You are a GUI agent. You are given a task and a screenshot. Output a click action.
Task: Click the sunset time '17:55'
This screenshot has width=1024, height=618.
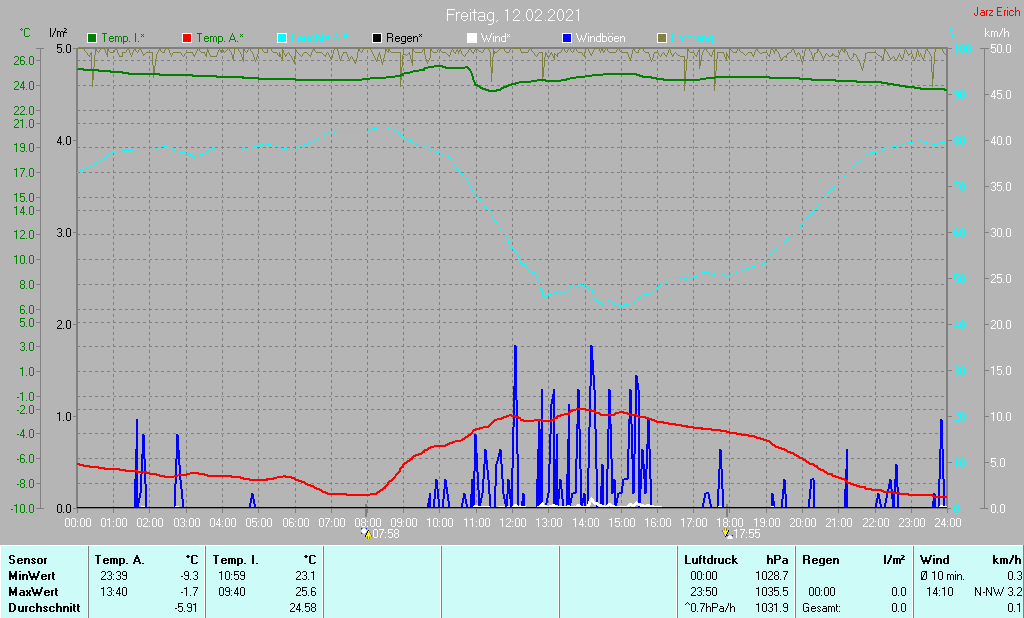(x=746, y=534)
